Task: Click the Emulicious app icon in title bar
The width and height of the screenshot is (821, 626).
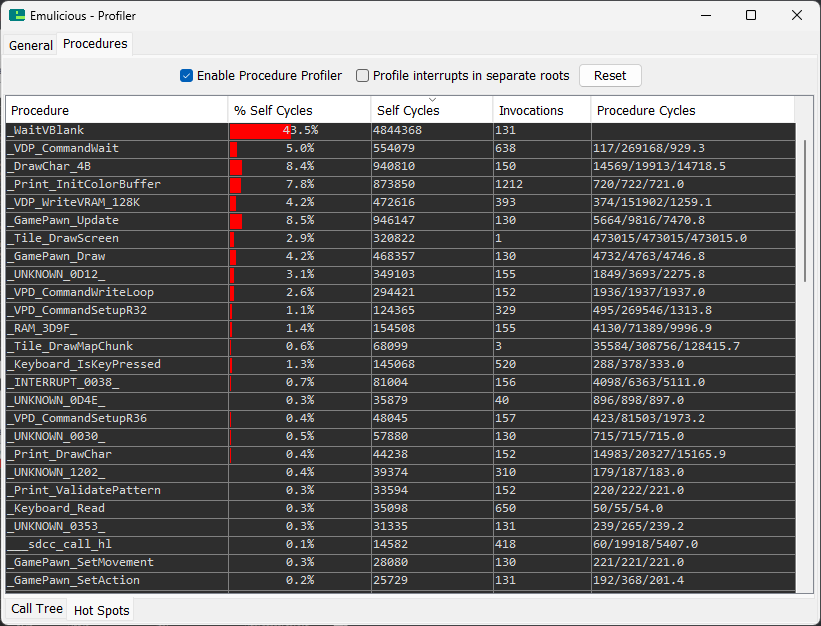Action: [17, 15]
